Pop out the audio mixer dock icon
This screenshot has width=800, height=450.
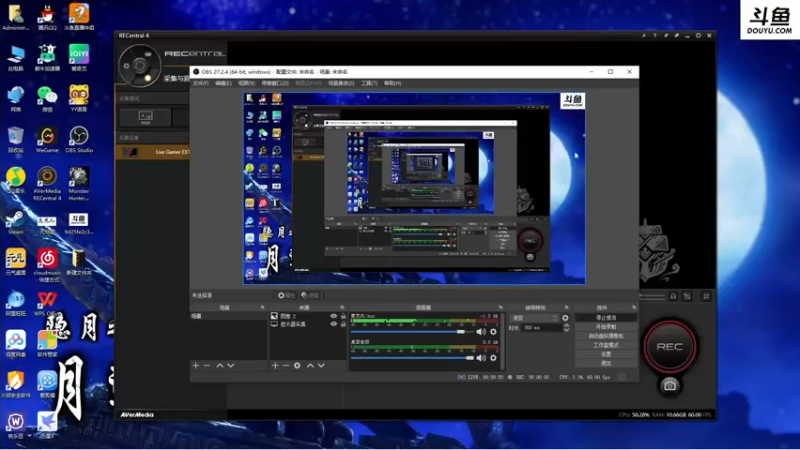click(x=501, y=307)
